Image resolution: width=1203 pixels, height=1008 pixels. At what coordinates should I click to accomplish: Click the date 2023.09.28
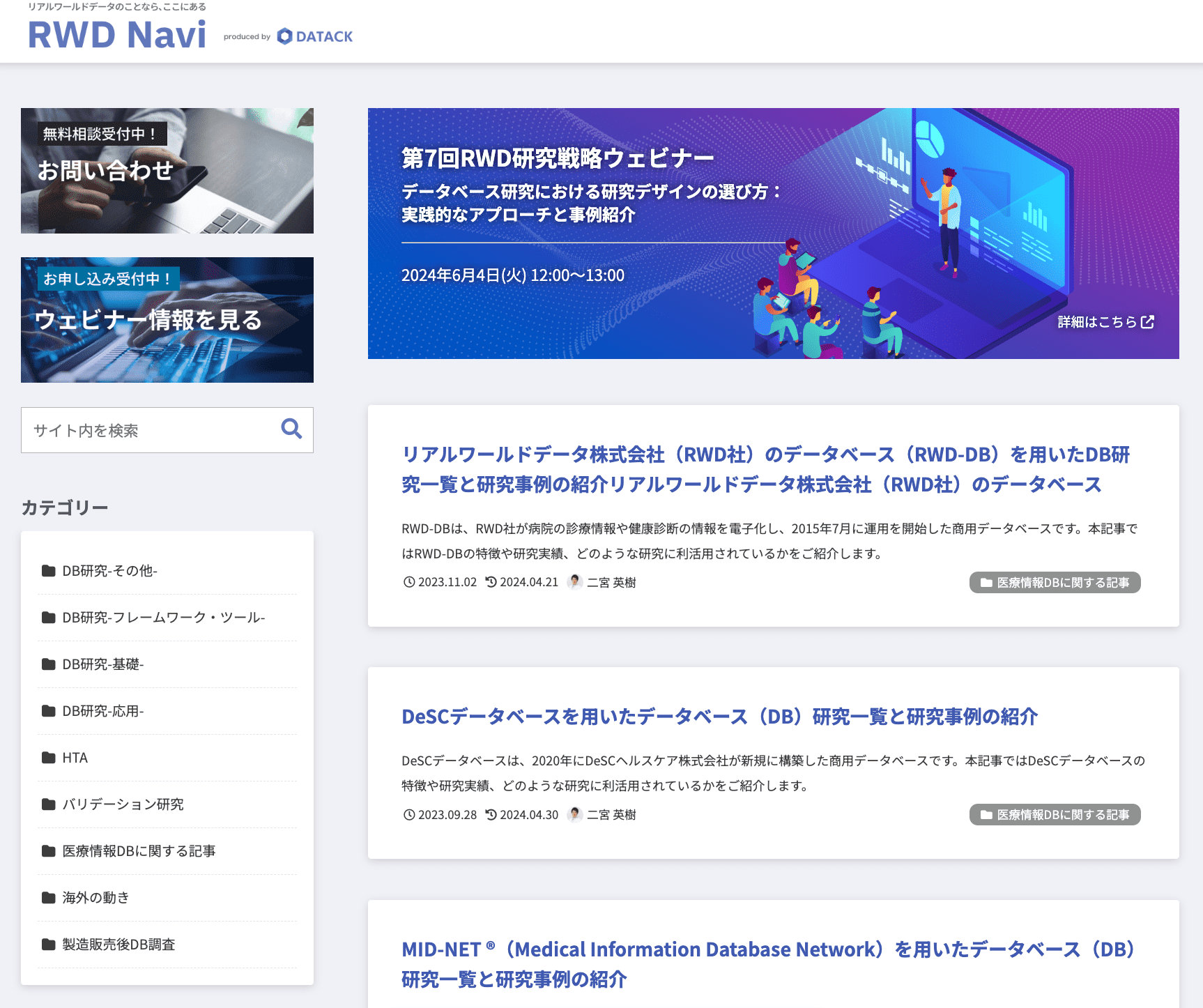tap(447, 815)
